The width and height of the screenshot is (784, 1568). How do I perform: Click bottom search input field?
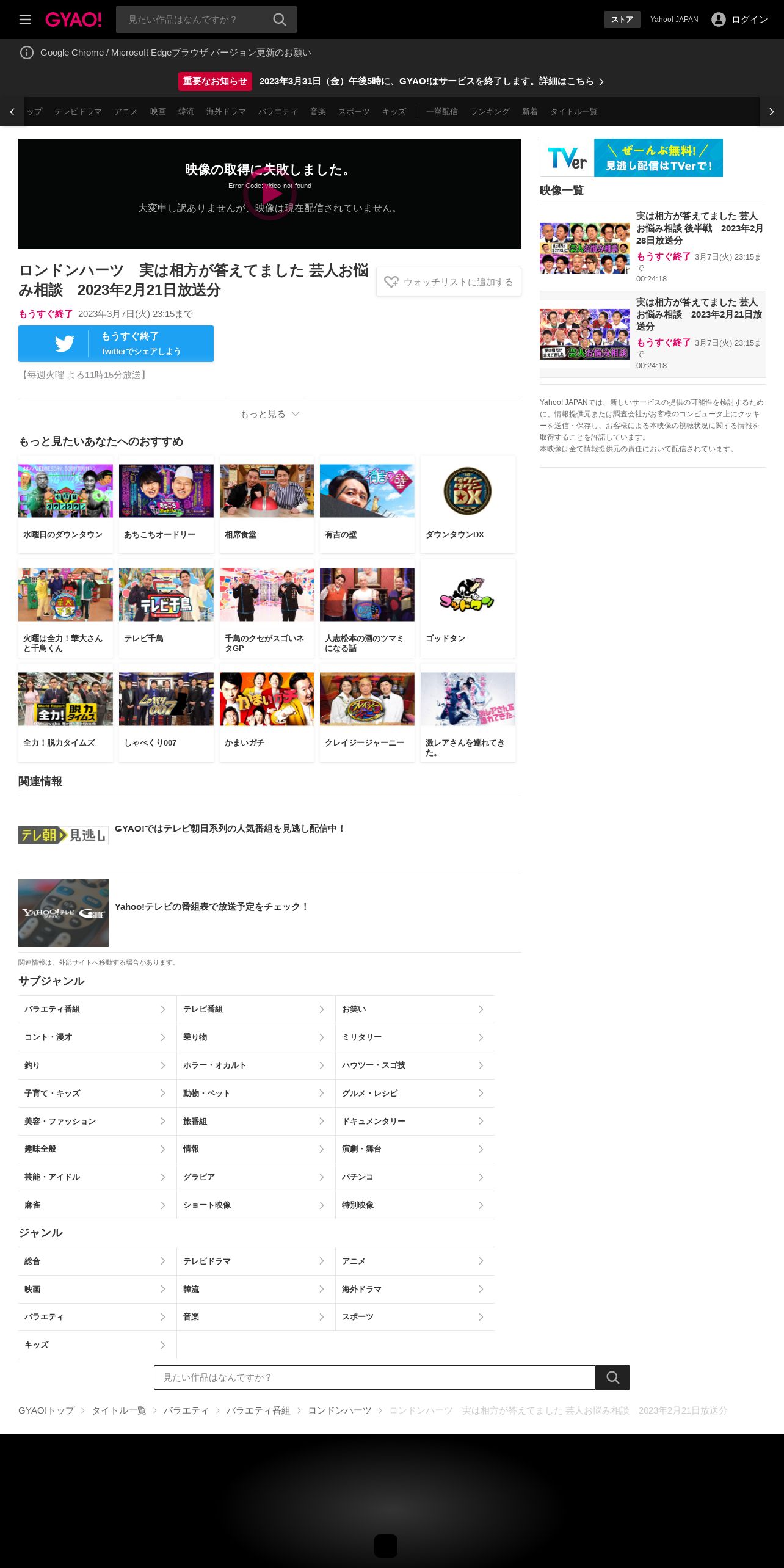pyautogui.click(x=375, y=1377)
